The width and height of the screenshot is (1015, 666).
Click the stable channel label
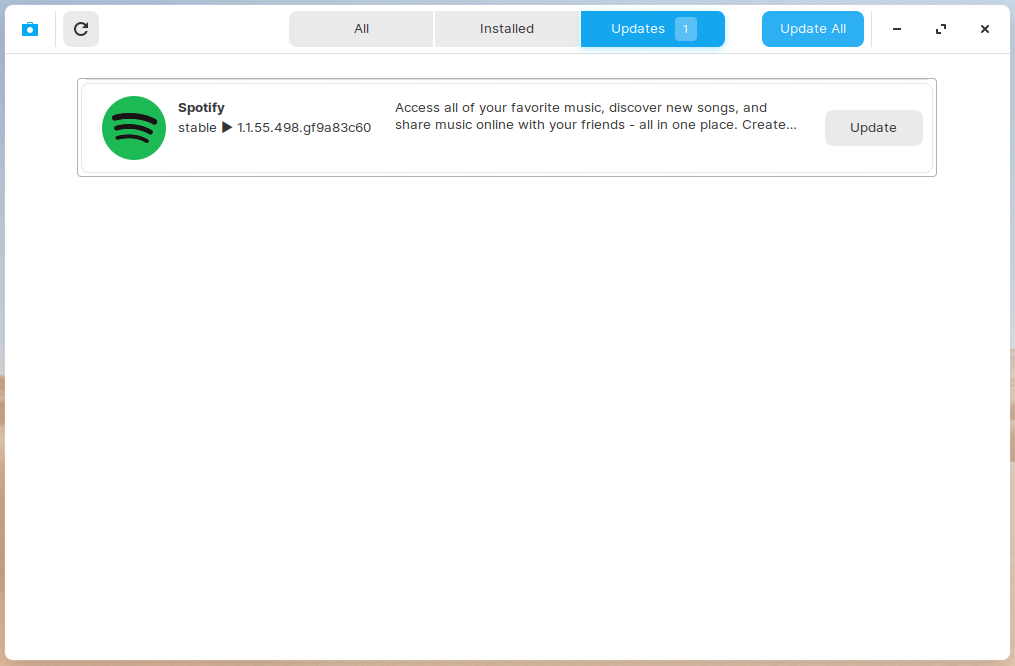tap(197, 128)
